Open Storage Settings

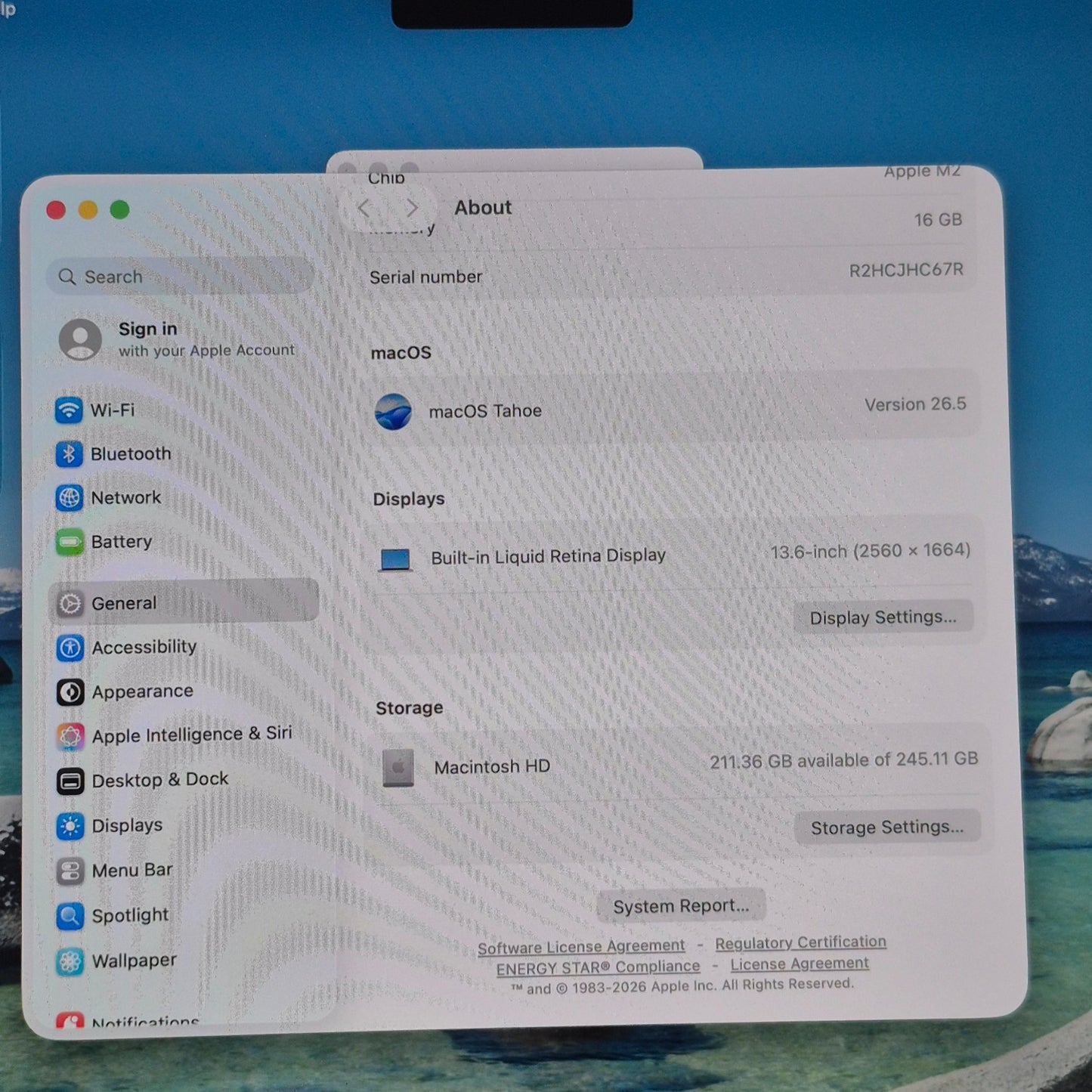tap(887, 828)
